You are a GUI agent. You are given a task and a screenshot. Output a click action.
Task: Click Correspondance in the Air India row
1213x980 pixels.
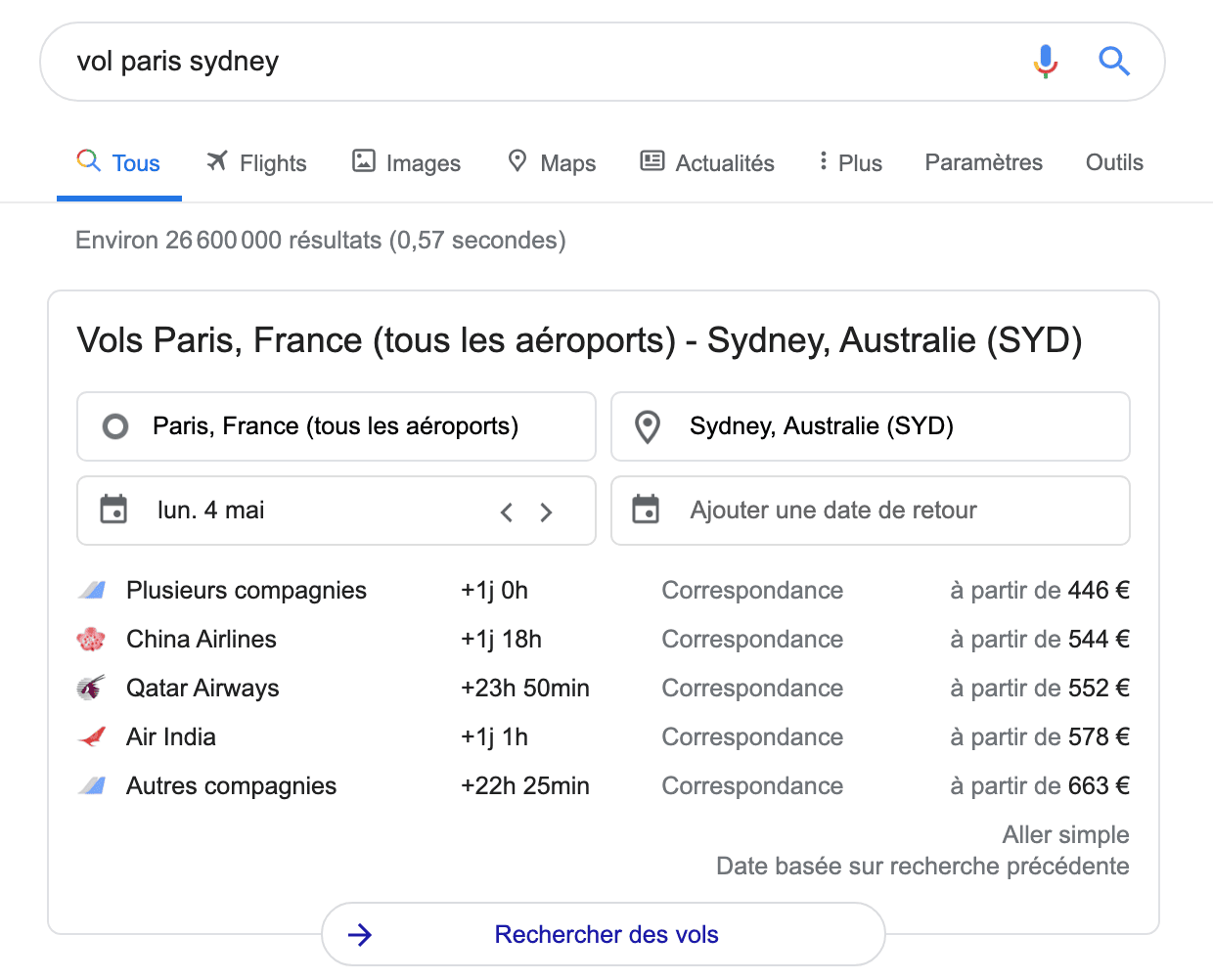pos(752,737)
